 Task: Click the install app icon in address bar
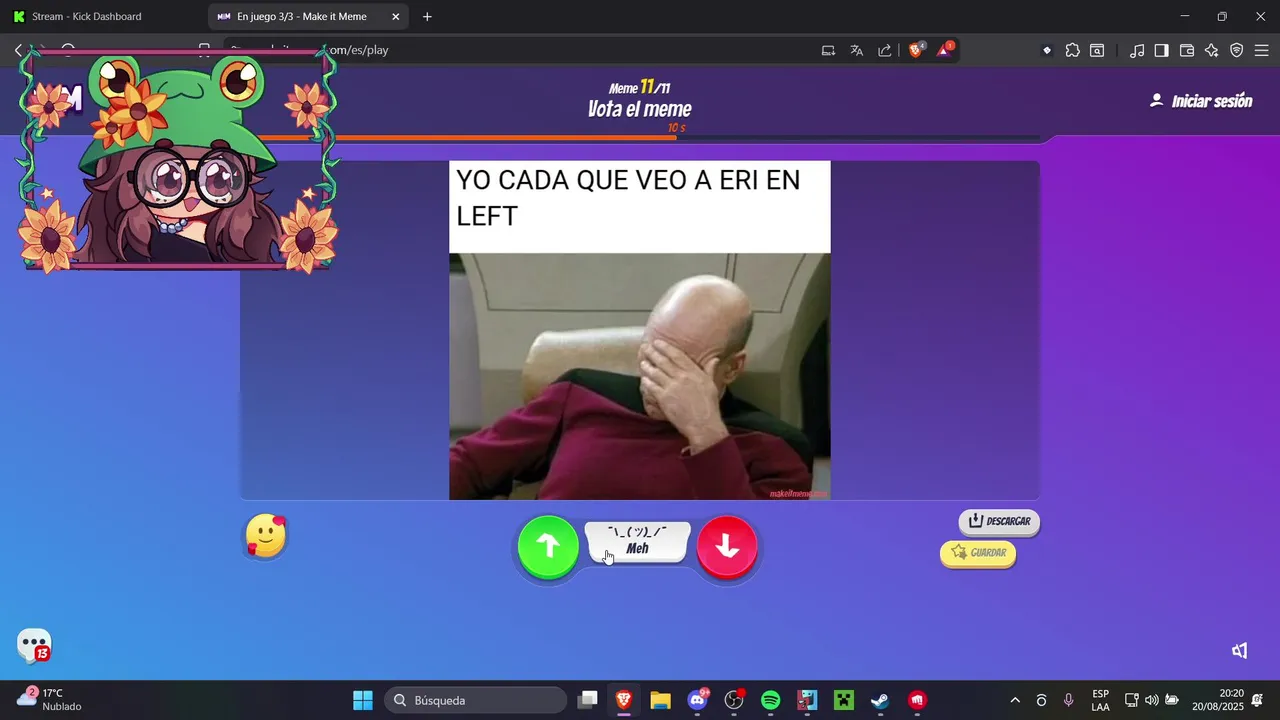pyautogui.click(x=828, y=50)
